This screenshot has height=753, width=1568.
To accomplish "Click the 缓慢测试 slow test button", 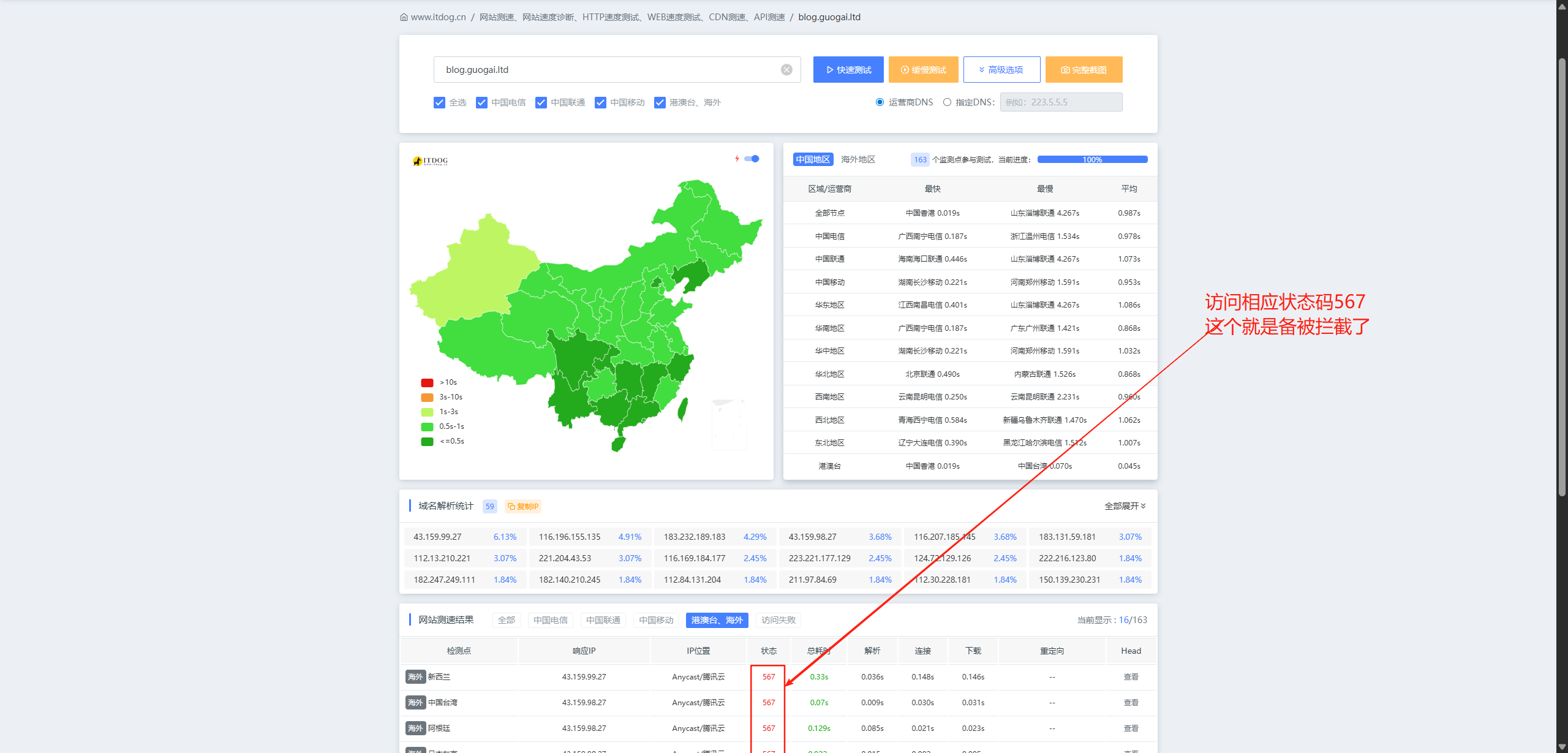I will click(923, 70).
